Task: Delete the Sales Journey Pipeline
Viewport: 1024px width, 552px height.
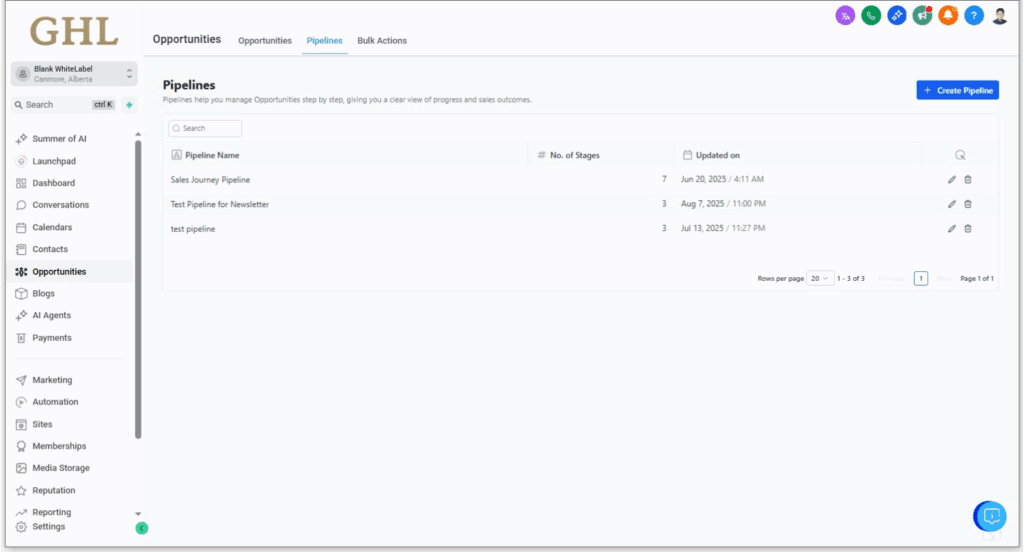Action: pos(968,180)
